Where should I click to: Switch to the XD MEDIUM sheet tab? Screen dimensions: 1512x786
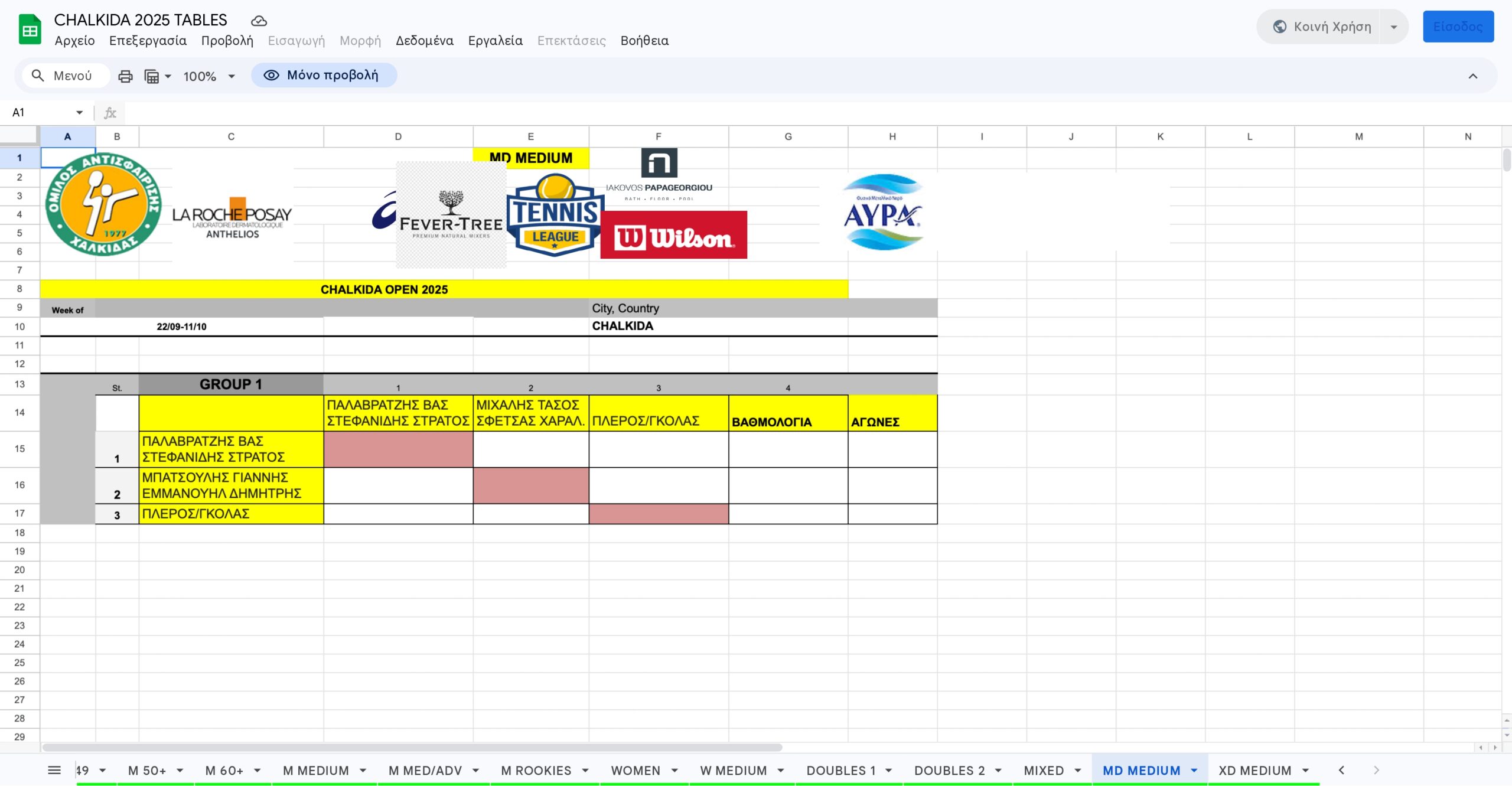[x=1255, y=771]
